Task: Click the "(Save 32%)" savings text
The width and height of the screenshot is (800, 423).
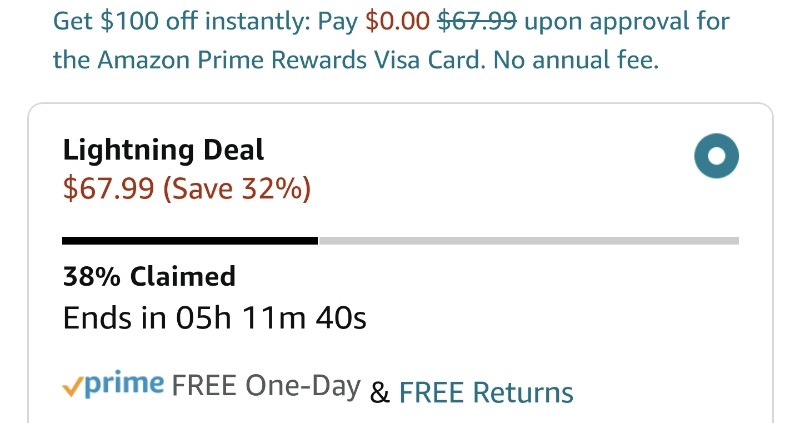Action: point(237,189)
